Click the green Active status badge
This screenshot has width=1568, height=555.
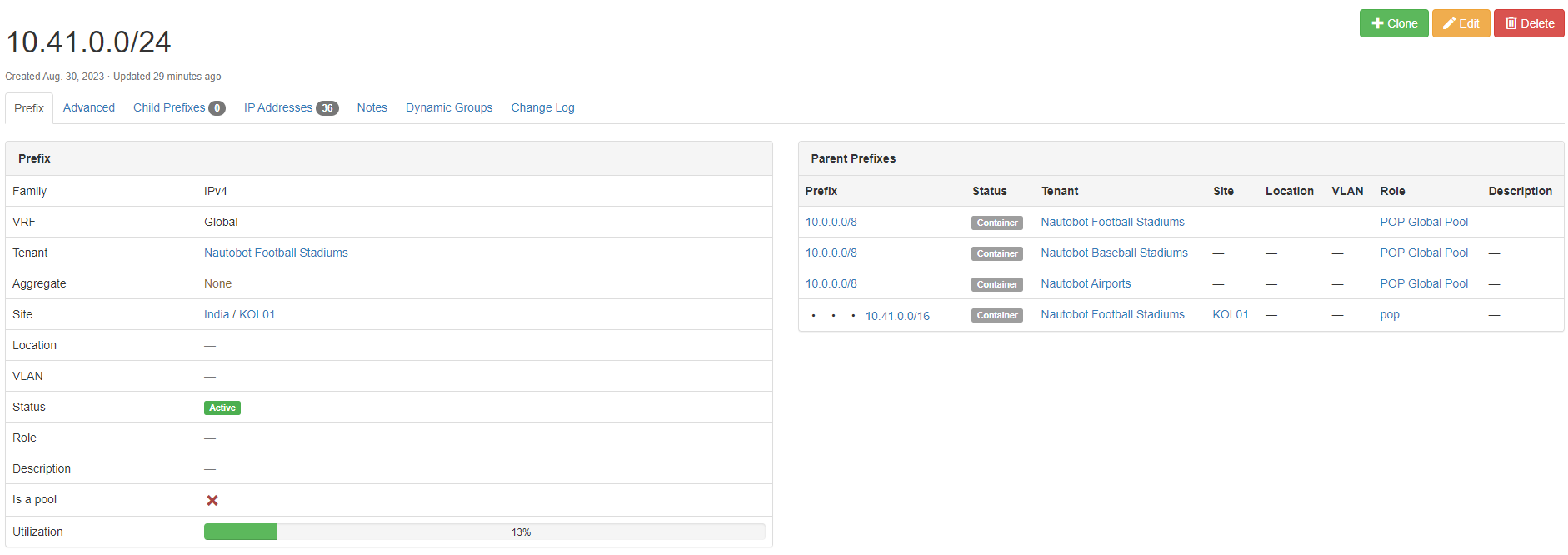coord(222,407)
